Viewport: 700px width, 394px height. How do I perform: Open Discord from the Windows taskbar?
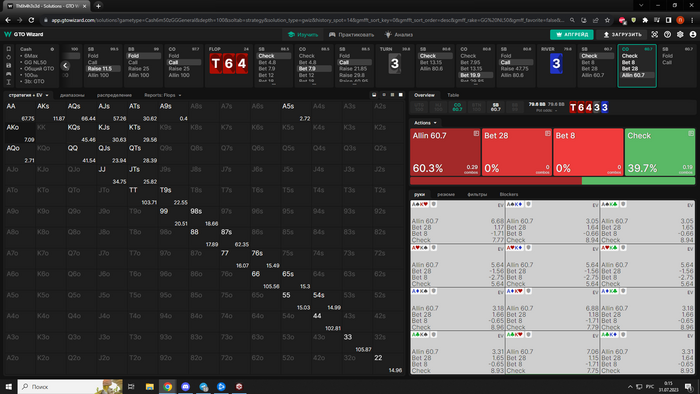tap(186, 386)
